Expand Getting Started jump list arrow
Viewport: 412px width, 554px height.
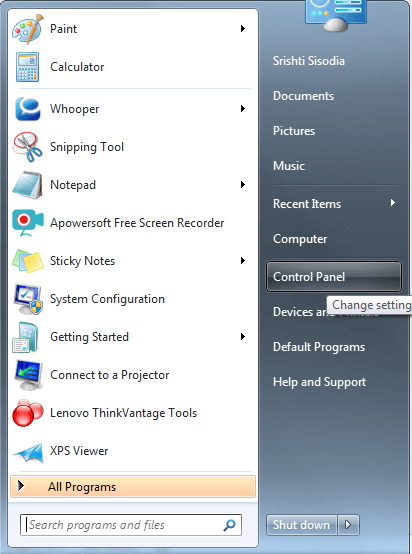point(243,337)
